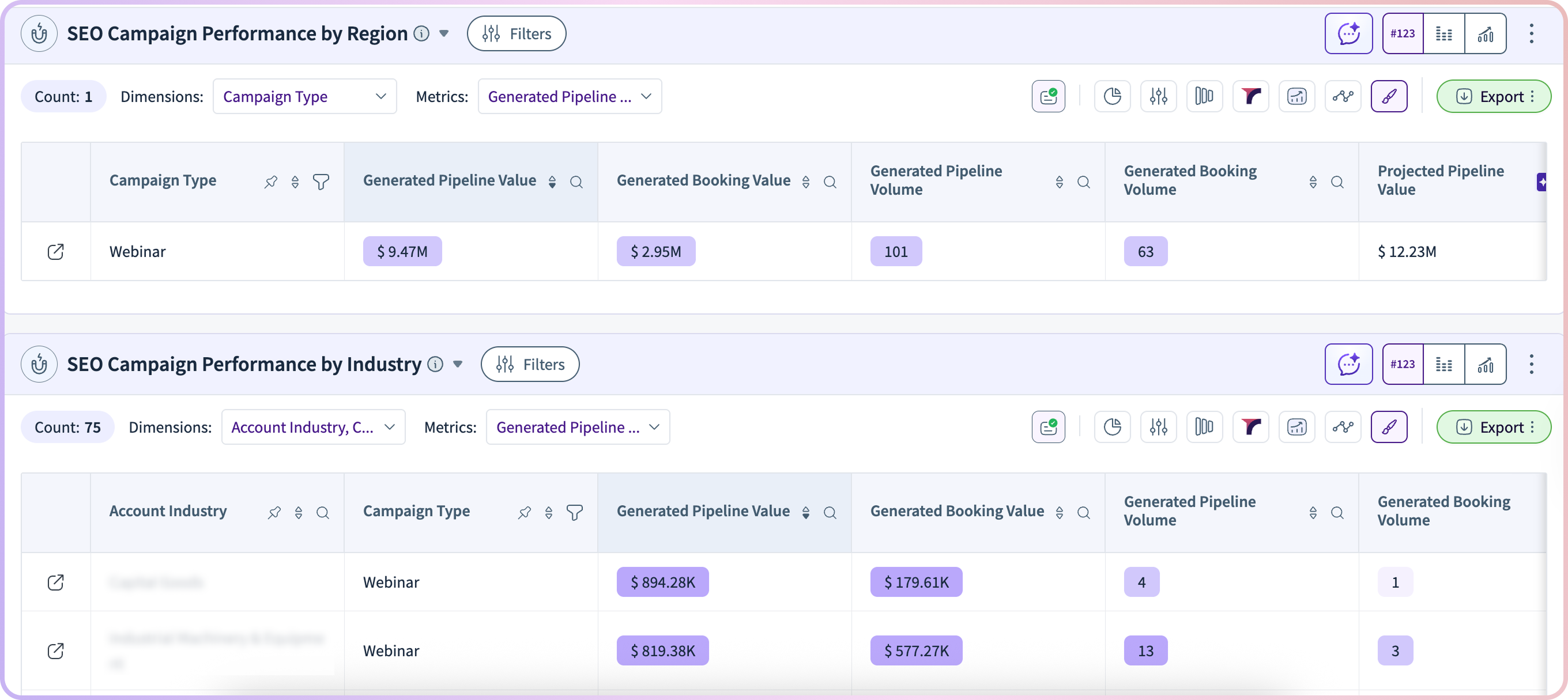Screen dimensions: 1568x700
Task: Click columns layout icon in Region toolbar
Action: 1204,96
